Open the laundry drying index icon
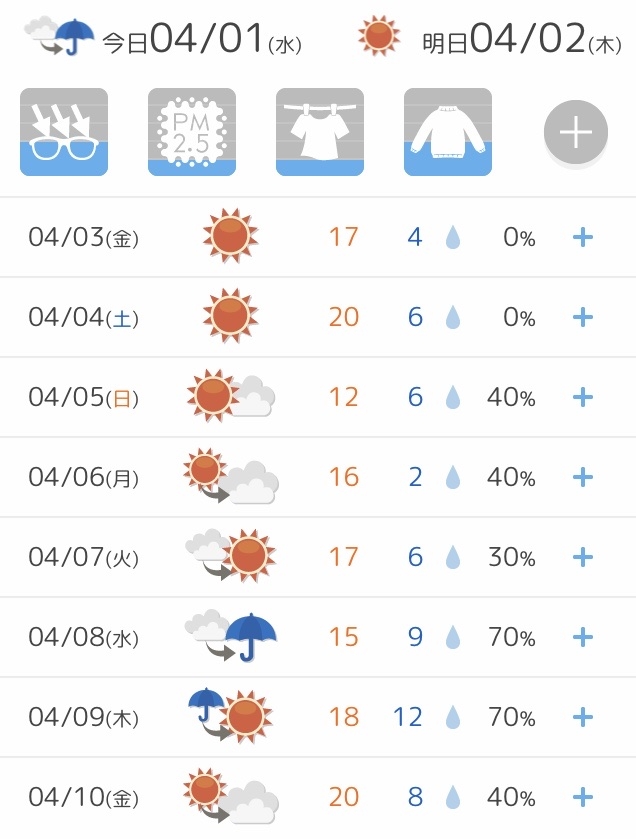The width and height of the screenshot is (636, 839). click(x=320, y=132)
